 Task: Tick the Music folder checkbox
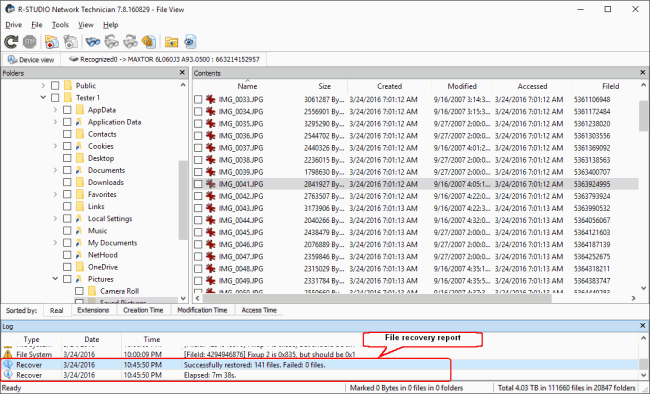67,231
